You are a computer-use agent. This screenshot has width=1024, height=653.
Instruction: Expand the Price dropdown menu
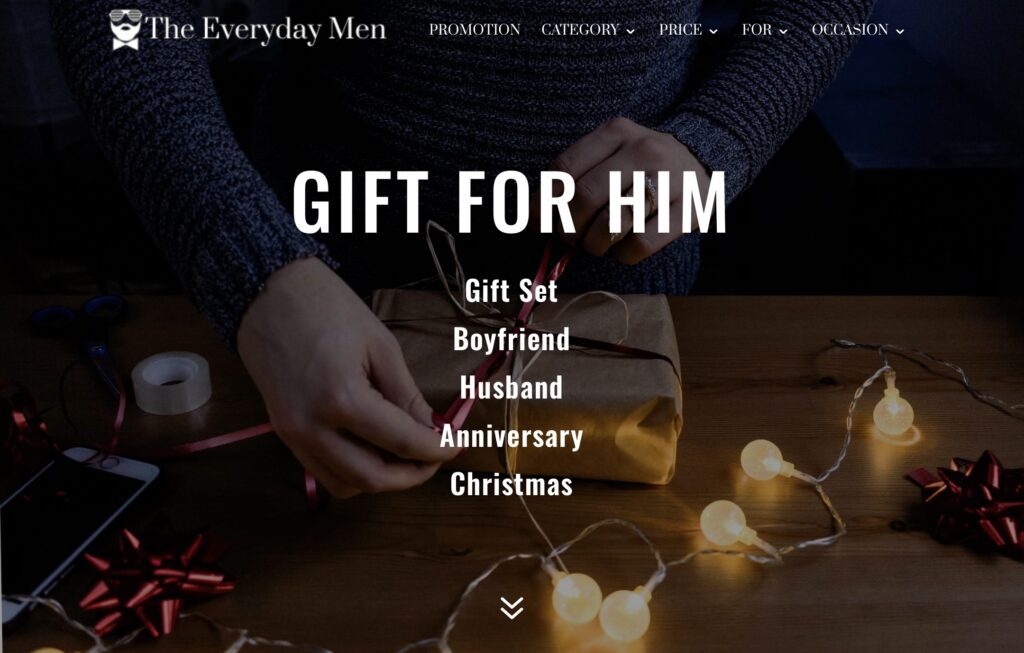[x=688, y=29]
